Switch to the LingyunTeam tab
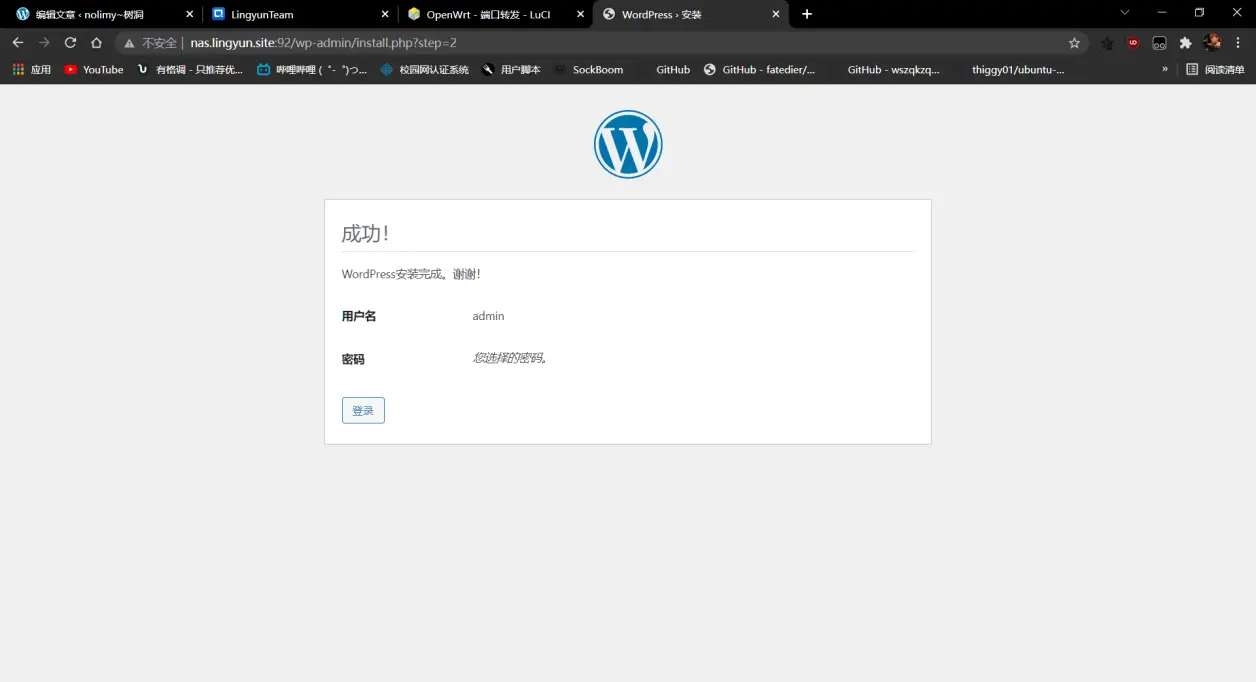Viewport: 1256px width, 682px height. 300,14
